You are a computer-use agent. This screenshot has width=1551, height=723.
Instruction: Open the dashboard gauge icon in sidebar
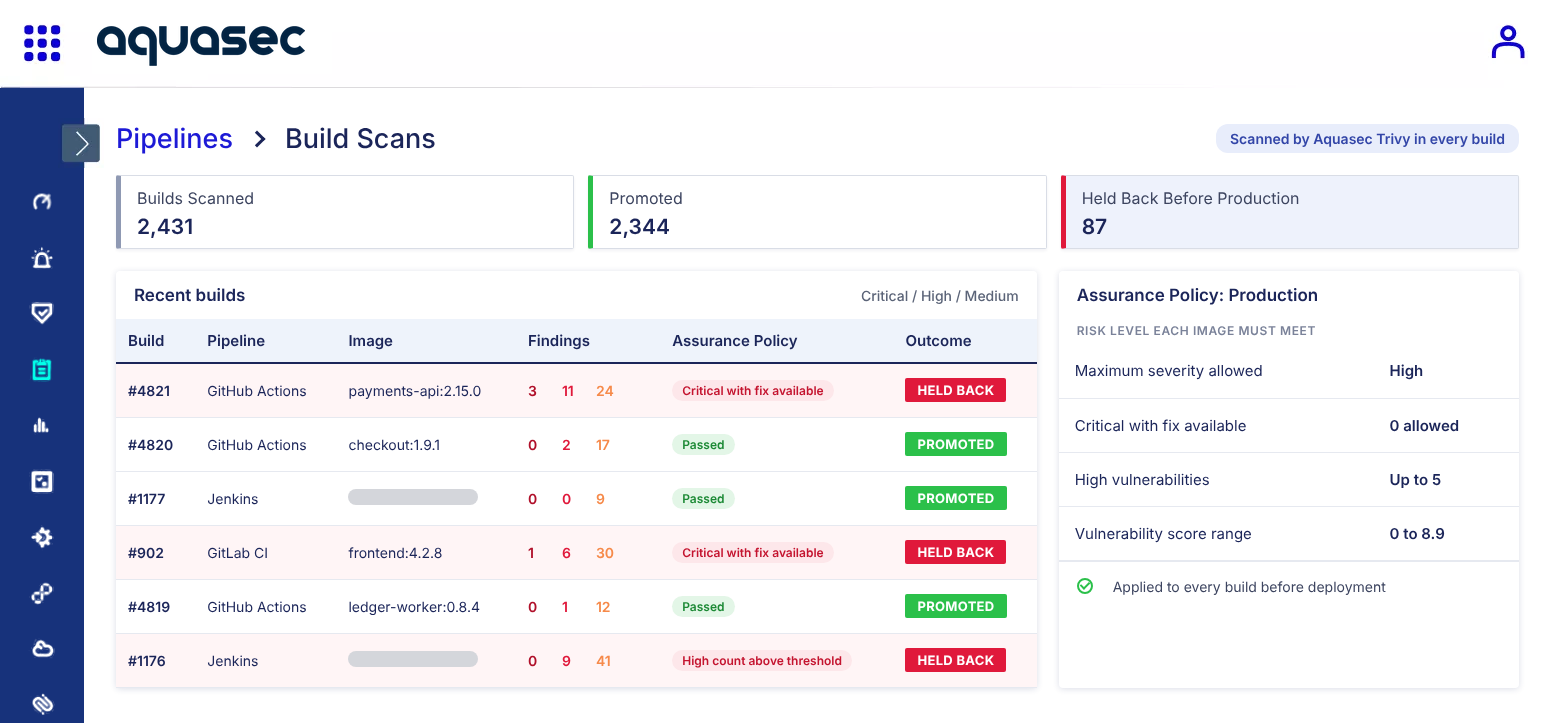(42, 202)
